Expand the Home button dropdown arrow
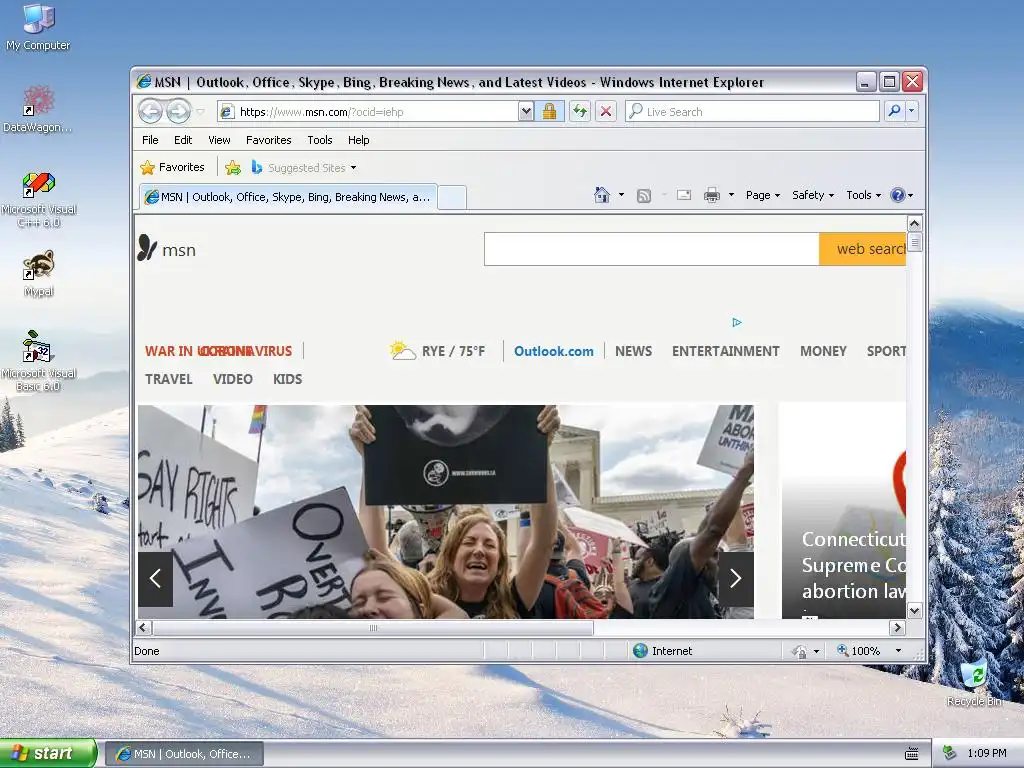Screen dimensions: 1024x768 (x=621, y=195)
